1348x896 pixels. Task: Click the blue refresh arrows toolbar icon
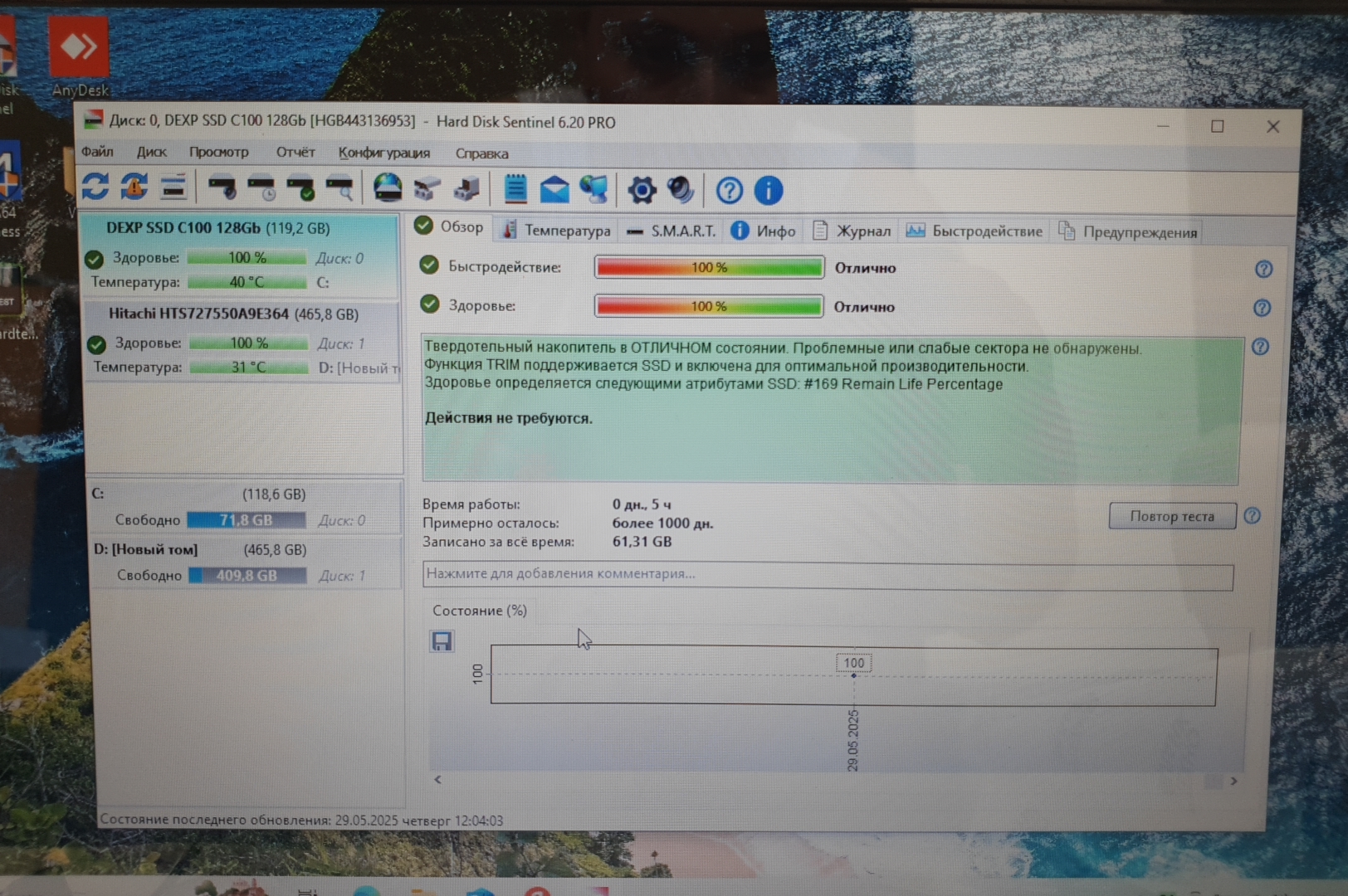[95, 187]
